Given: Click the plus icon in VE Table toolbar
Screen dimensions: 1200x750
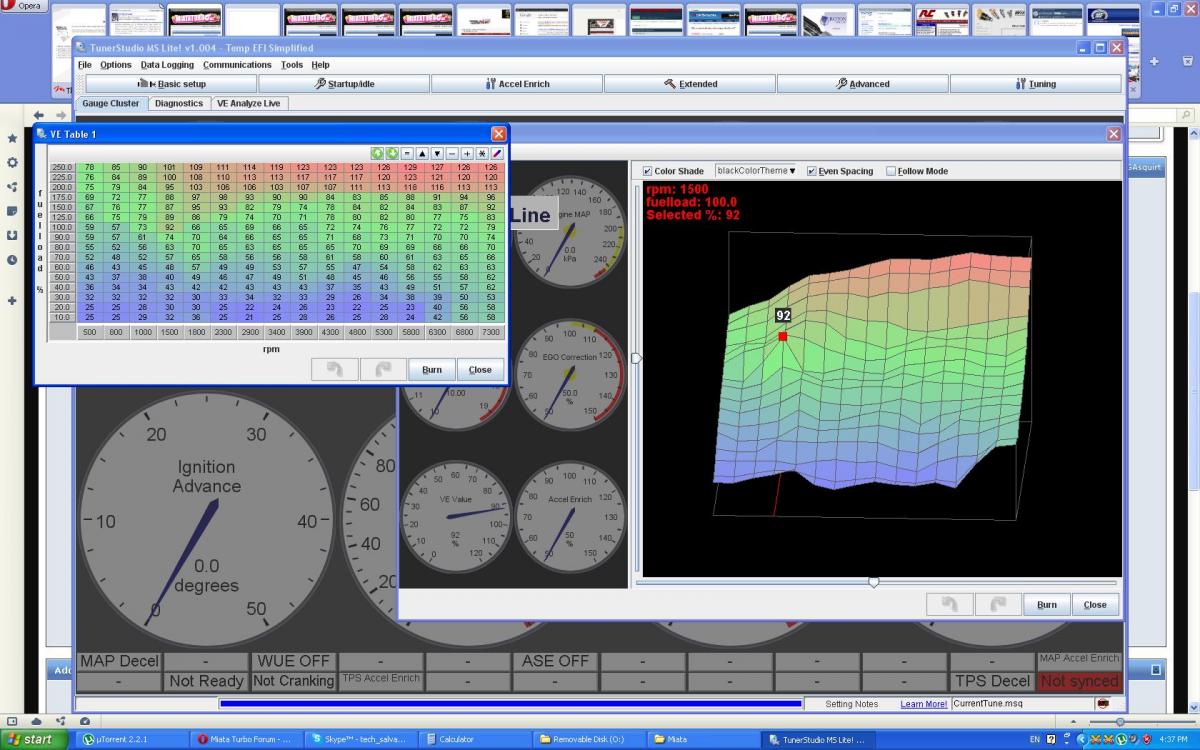Looking at the screenshot, I should [x=467, y=153].
